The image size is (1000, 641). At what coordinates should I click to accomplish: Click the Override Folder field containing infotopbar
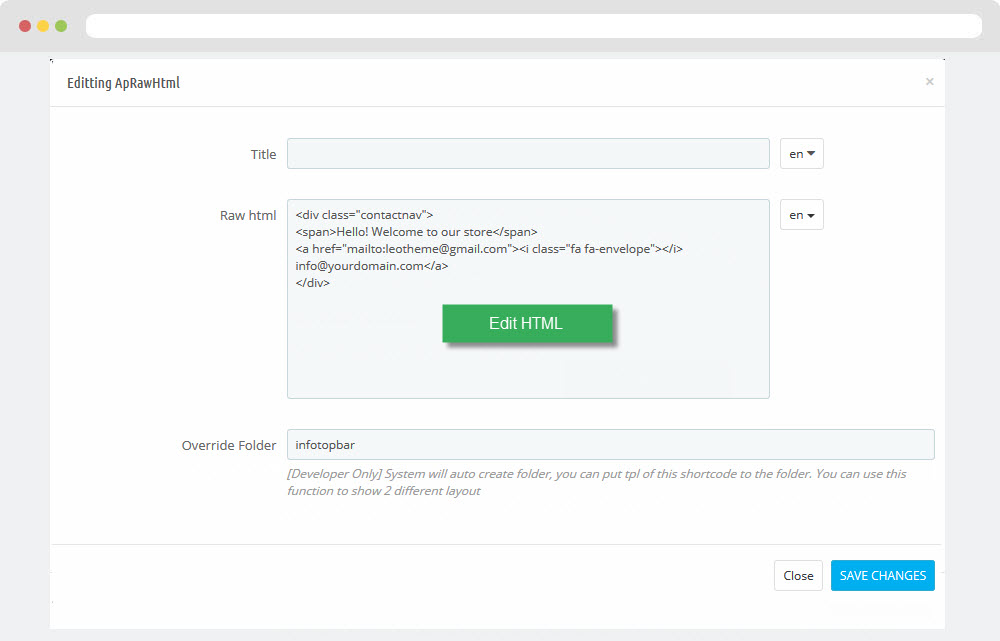coord(610,445)
